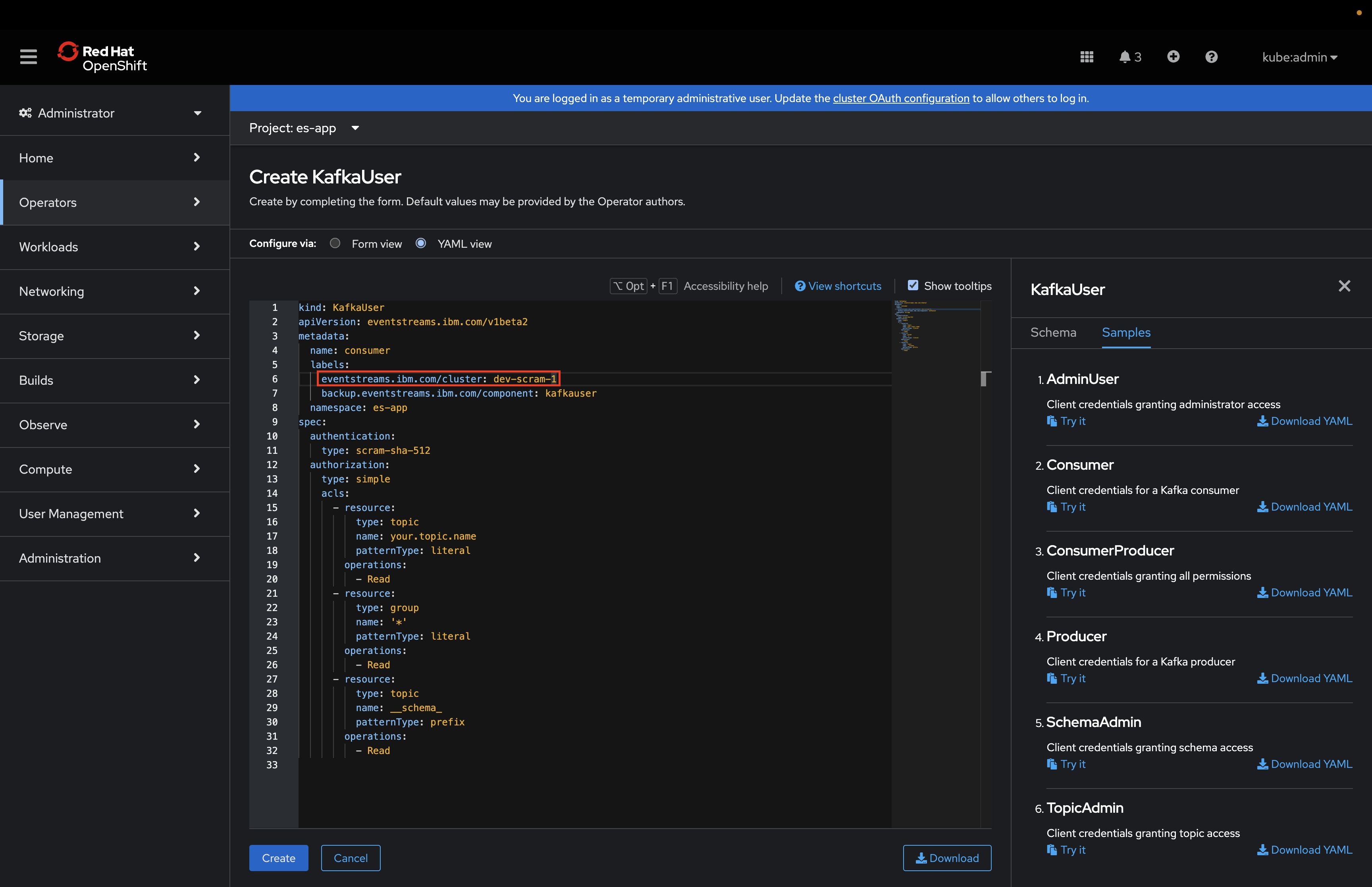Uncheck the Show tooltips checkbox
Viewport: 1372px width, 887px height.
click(913, 285)
